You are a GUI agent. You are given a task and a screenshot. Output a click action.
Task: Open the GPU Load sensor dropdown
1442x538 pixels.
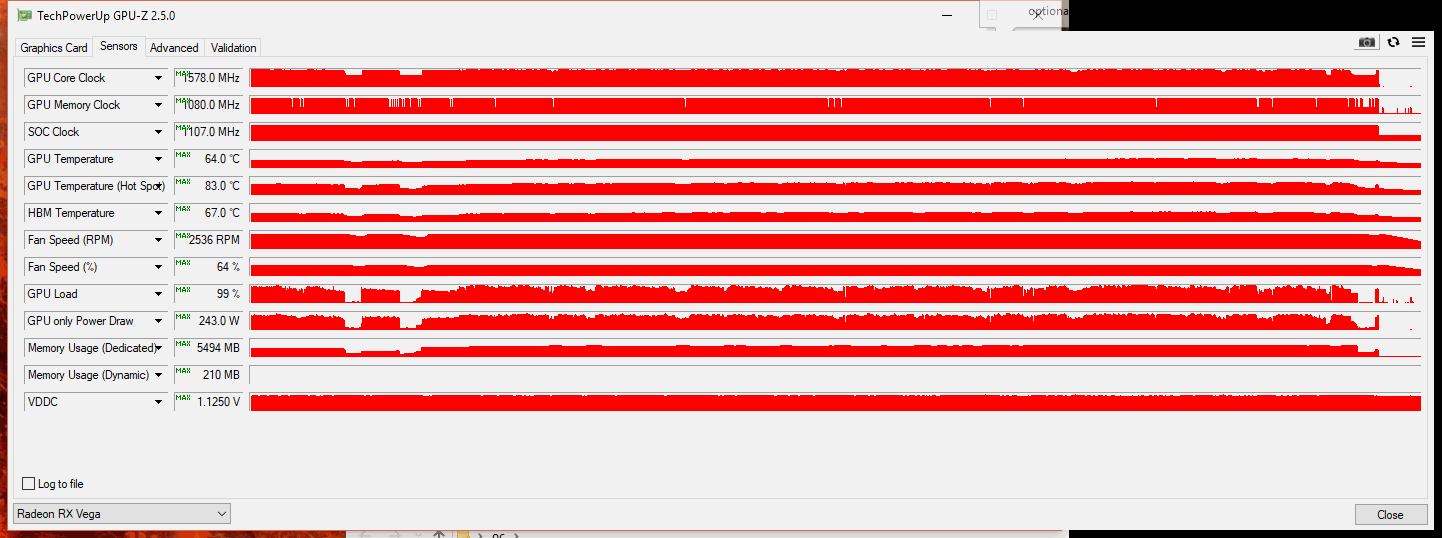pyautogui.click(x=158, y=294)
